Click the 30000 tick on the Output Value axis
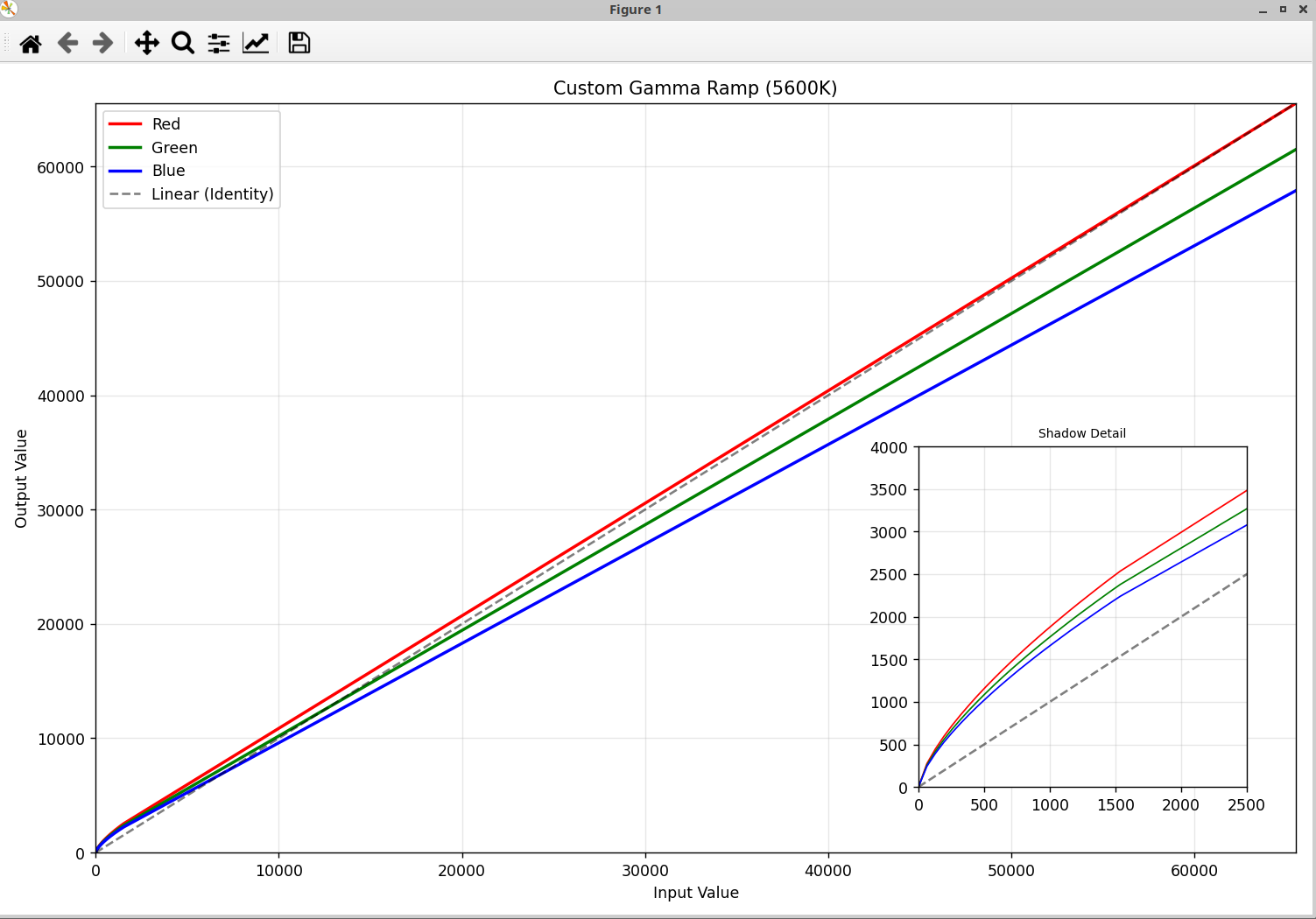The image size is (1316, 919). coord(60,511)
